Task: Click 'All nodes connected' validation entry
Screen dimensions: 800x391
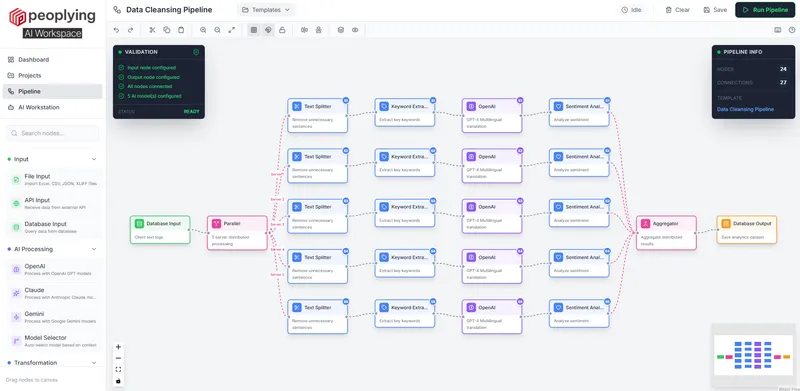Action: coord(149,86)
